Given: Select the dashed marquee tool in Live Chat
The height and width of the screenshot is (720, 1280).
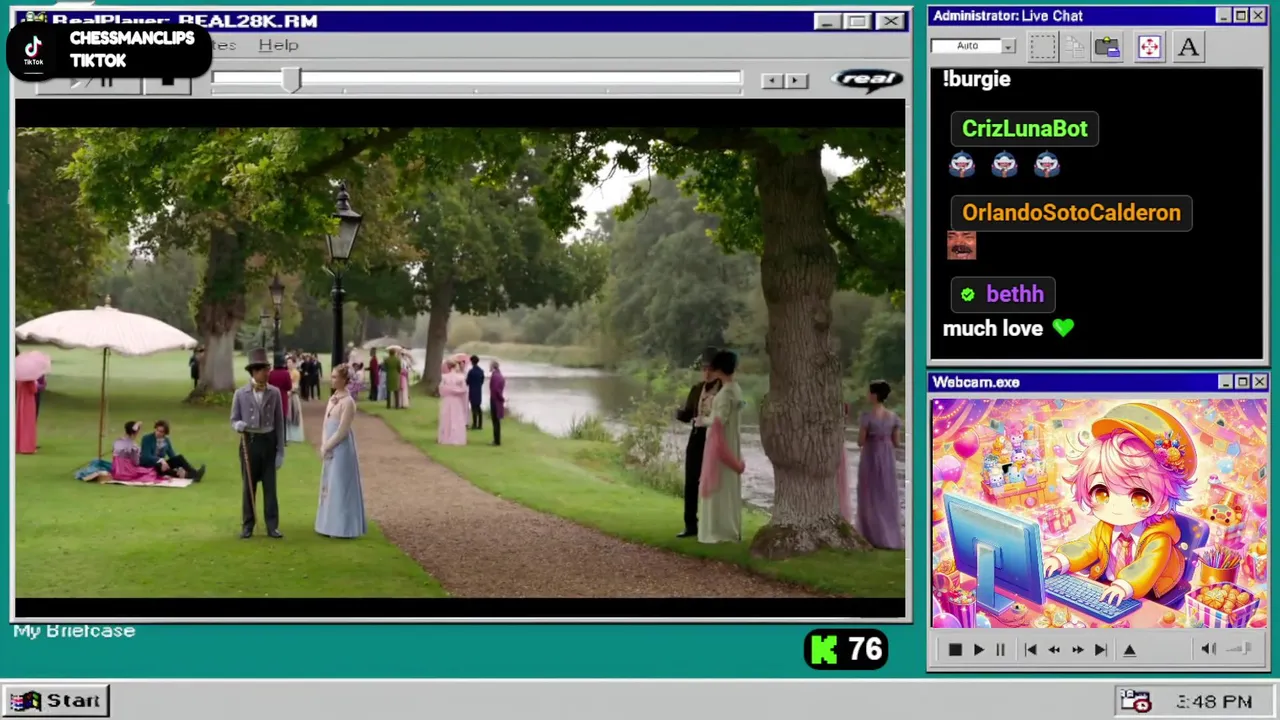Looking at the screenshot, I should (1043, 47).
